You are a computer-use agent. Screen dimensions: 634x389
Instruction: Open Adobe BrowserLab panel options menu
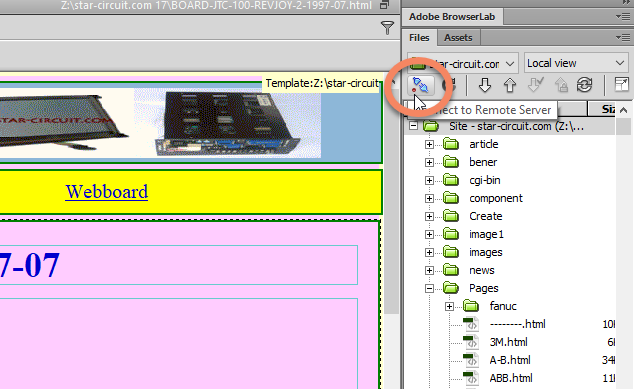[x=623, y=17]
